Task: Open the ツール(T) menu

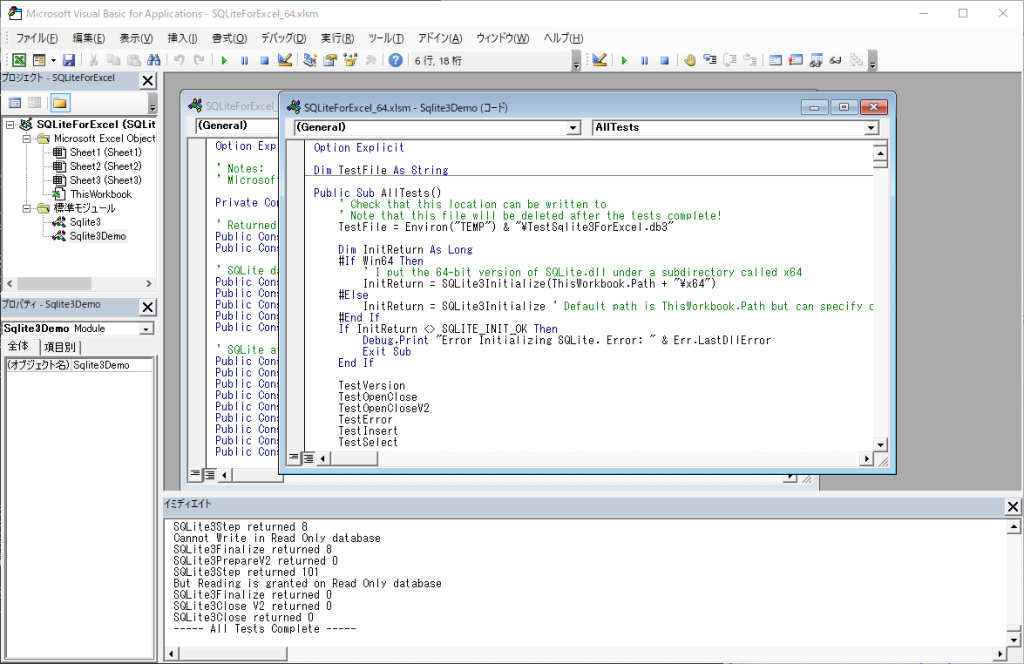Action: pos(386,38)
